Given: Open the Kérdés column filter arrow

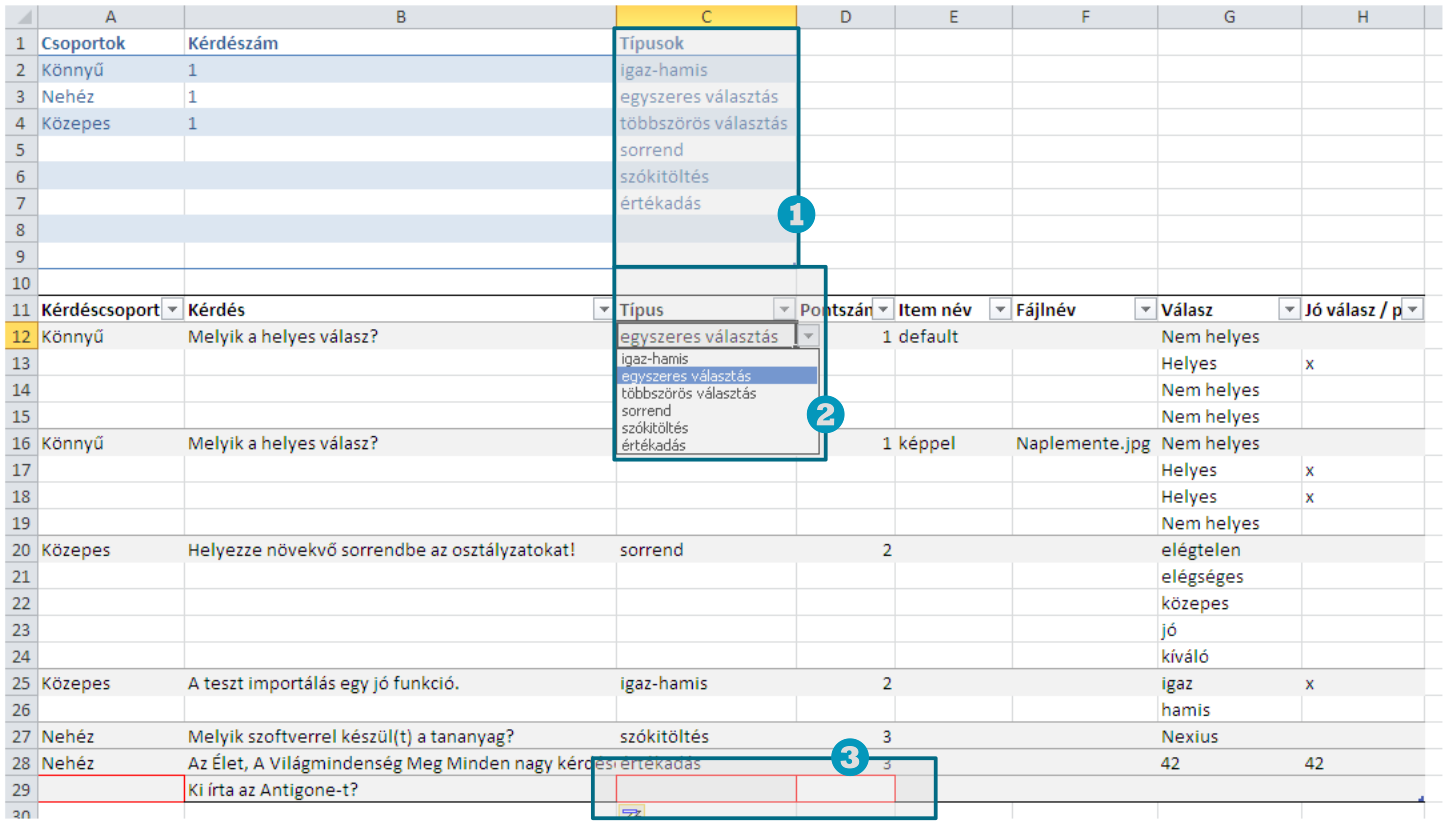Looking at the screenshot, I should (603, 310).
